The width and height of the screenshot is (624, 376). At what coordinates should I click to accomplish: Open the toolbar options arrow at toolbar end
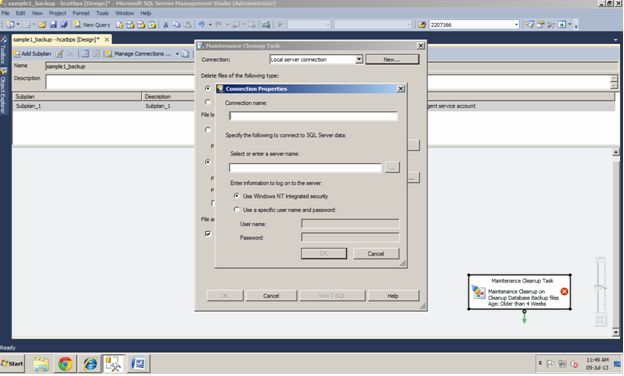[575, 25]
